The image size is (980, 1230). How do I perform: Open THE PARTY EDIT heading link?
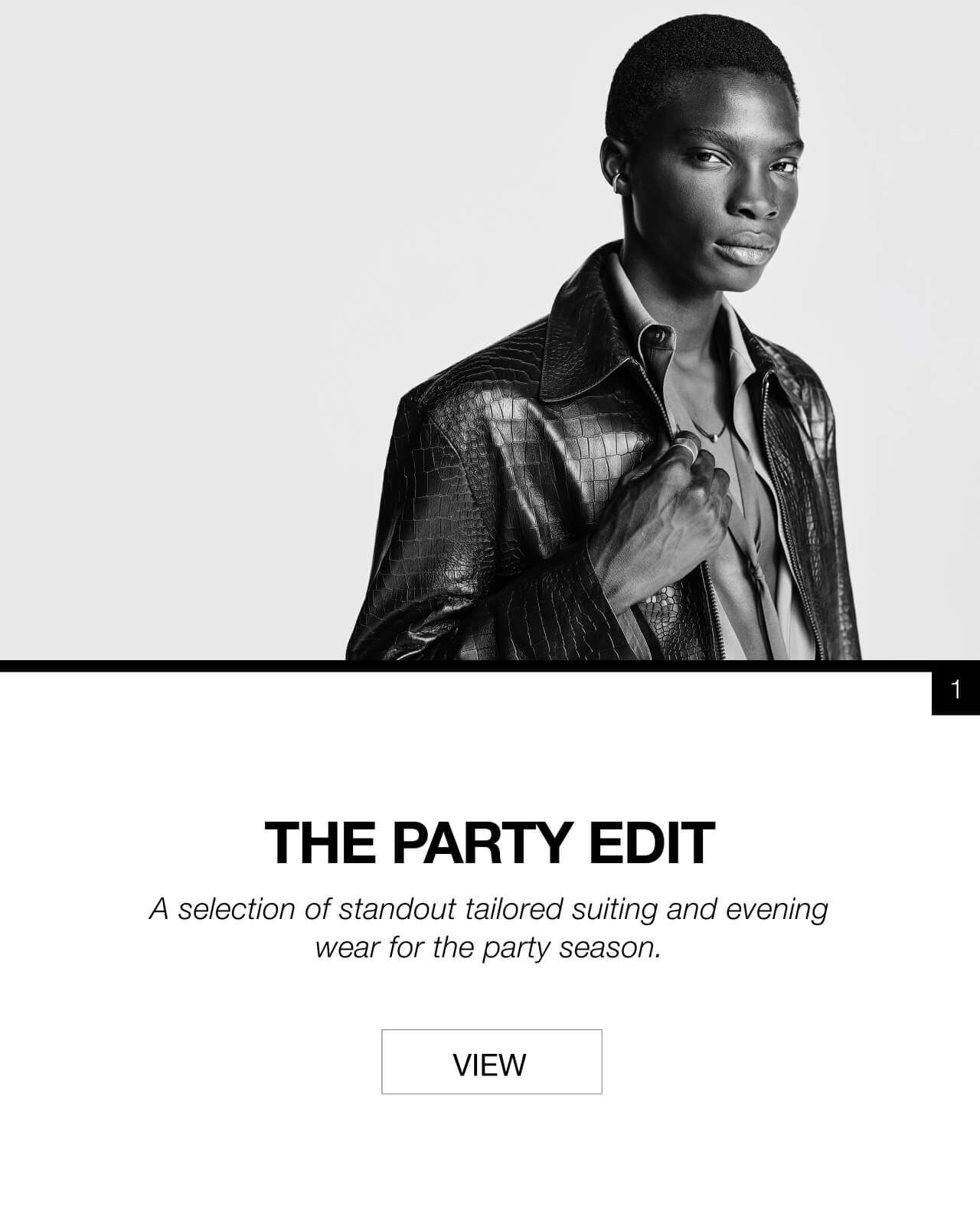click(490, 842)
